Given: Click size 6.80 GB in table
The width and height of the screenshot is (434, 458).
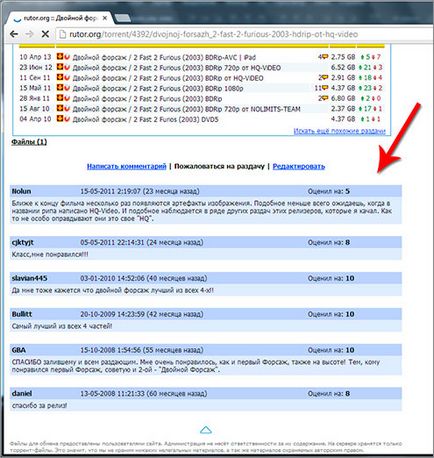Looking at the screenshot, I should pyautogui.click(x=343, y=98).
